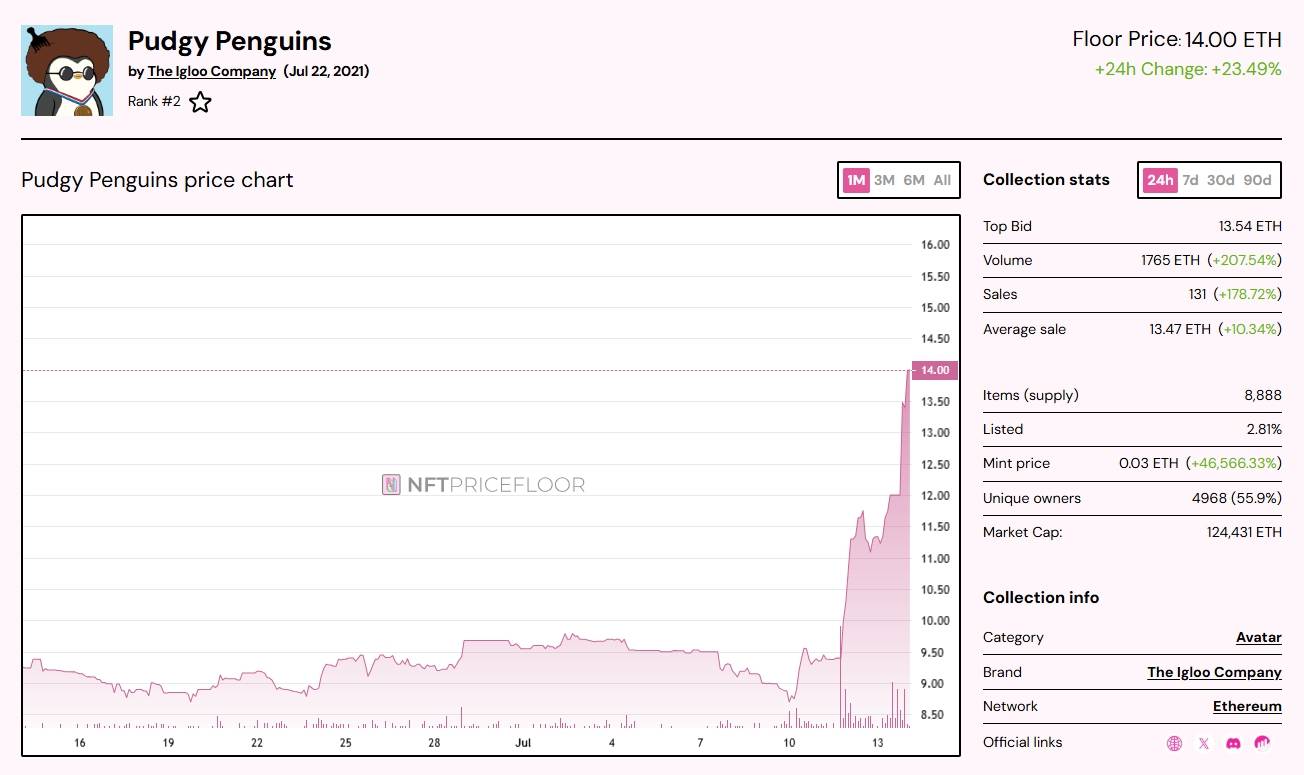Click the Floor Price 14.00 ETH text
The width and height of the screenshot is (1304, 775).
tap(1177, 40)
